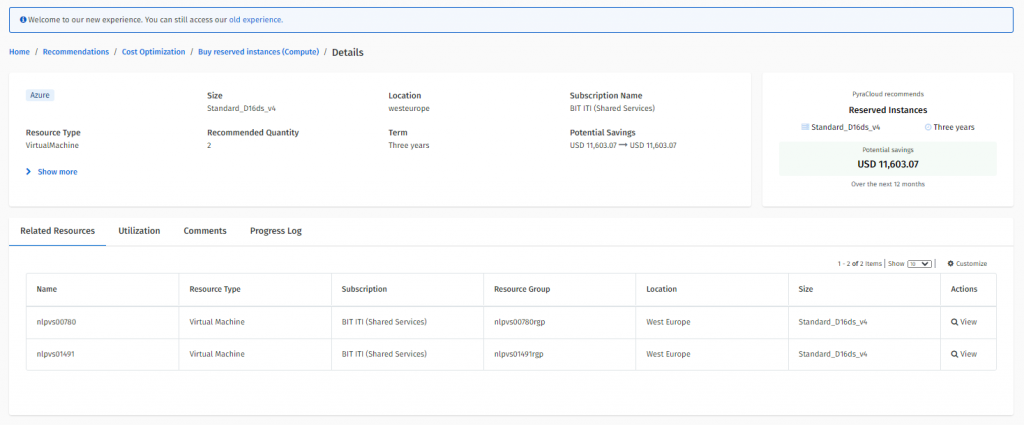The width and height of the screenshot is (1024, 425).
Task: Click the clock icon beside Three years
Action: 928,127
